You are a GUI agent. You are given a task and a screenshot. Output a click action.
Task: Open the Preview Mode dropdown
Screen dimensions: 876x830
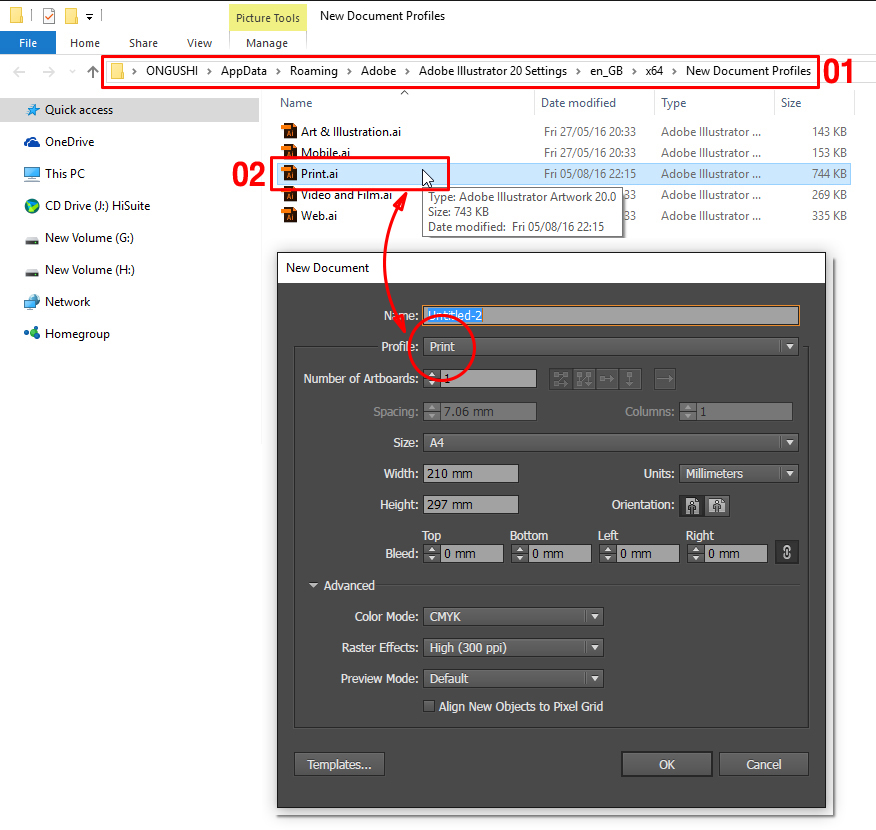coord(513,679)
